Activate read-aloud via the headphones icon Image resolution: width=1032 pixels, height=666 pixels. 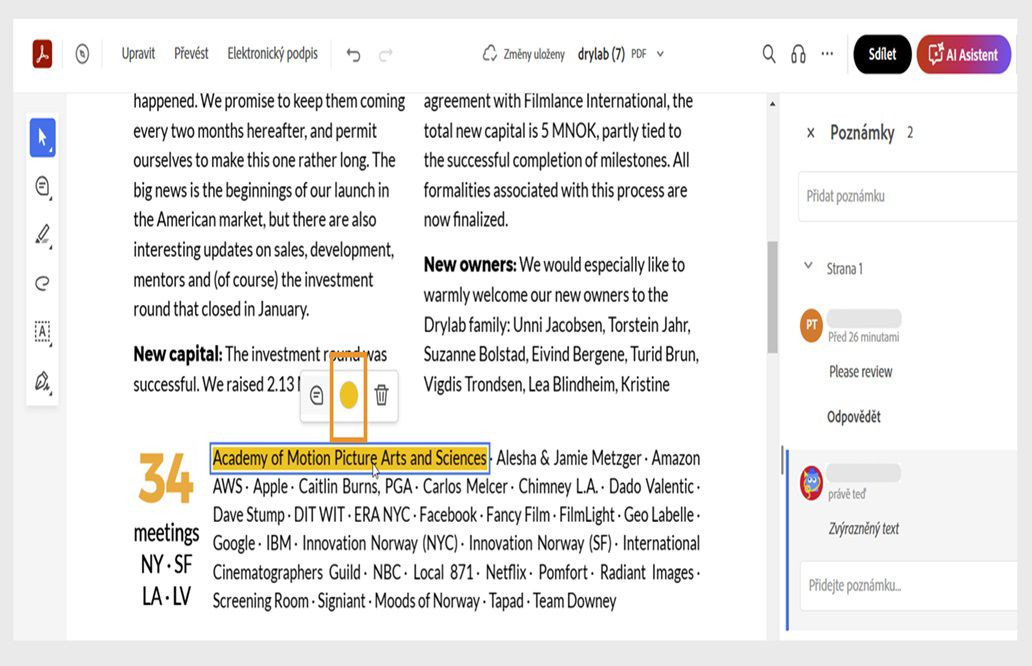[798, 54]
